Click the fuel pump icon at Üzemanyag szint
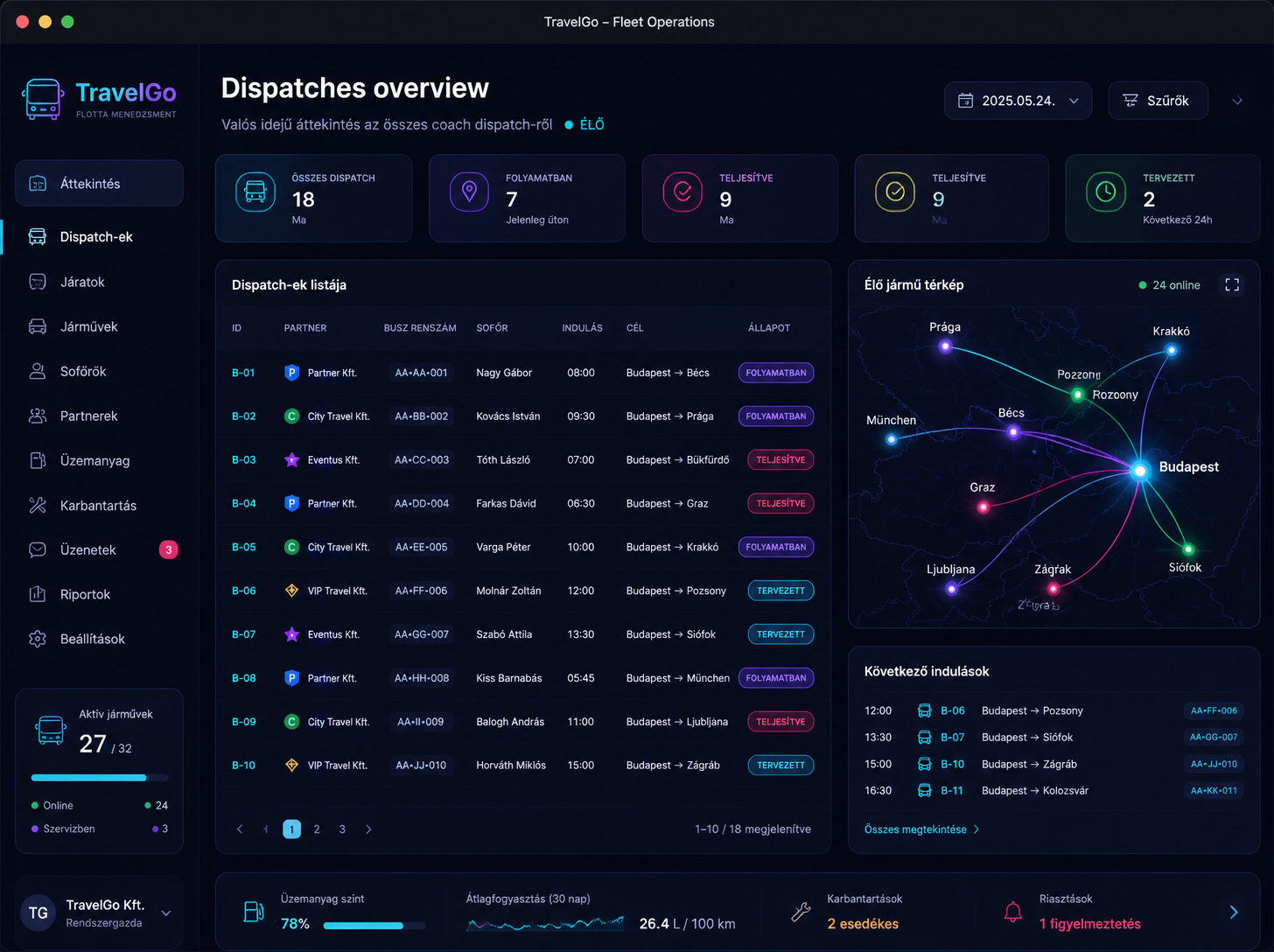Image resolution: width=1274 pixels, height=952 pixels. click(253, 912)
